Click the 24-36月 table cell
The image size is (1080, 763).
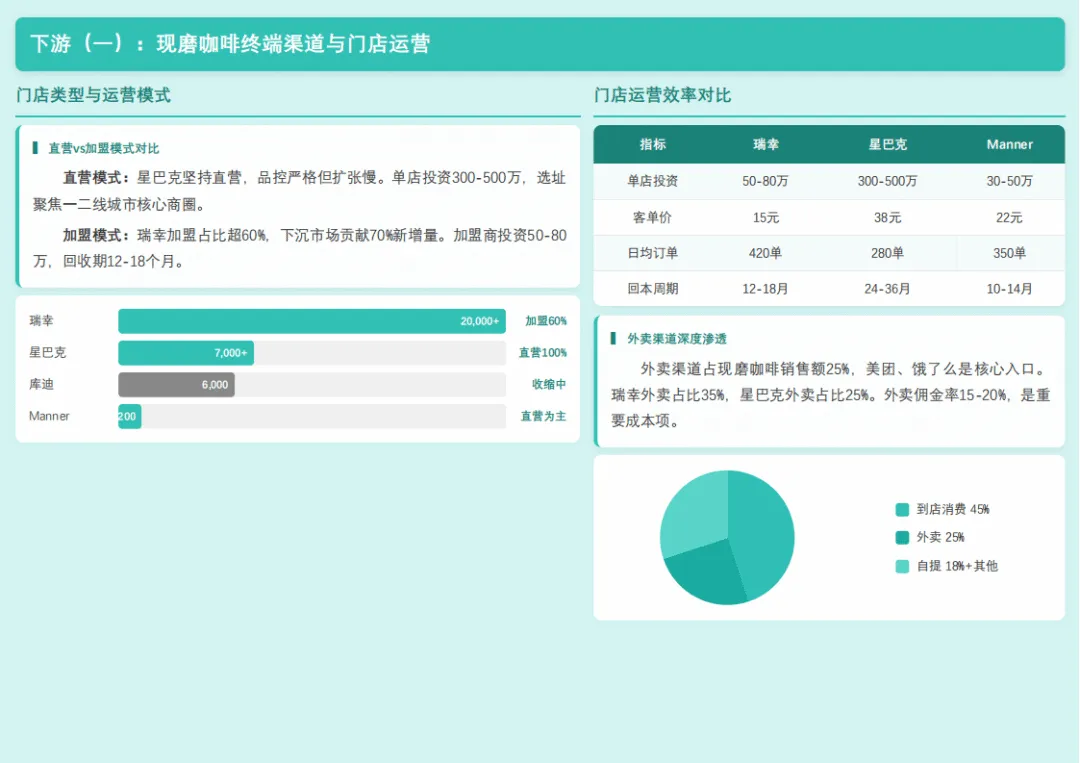(887, 289)
